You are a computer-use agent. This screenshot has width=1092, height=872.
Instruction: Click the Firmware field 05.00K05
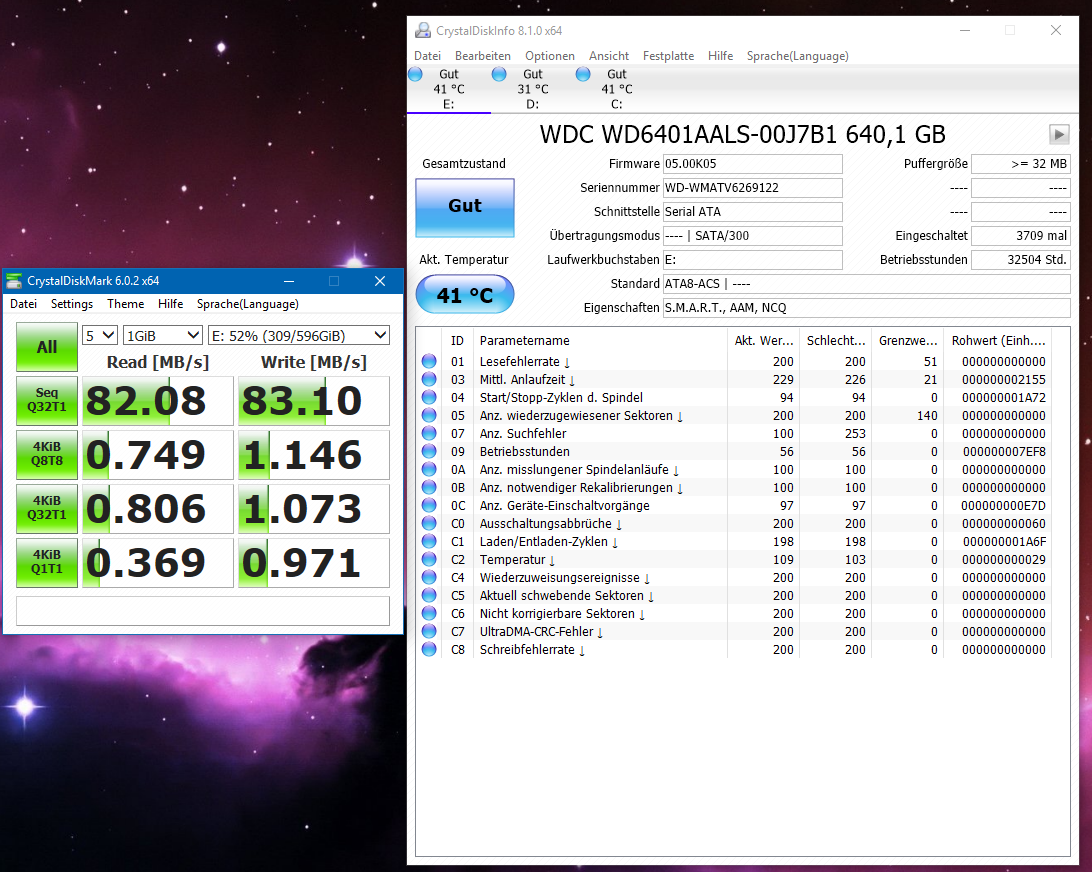click(x=752, y=164)
